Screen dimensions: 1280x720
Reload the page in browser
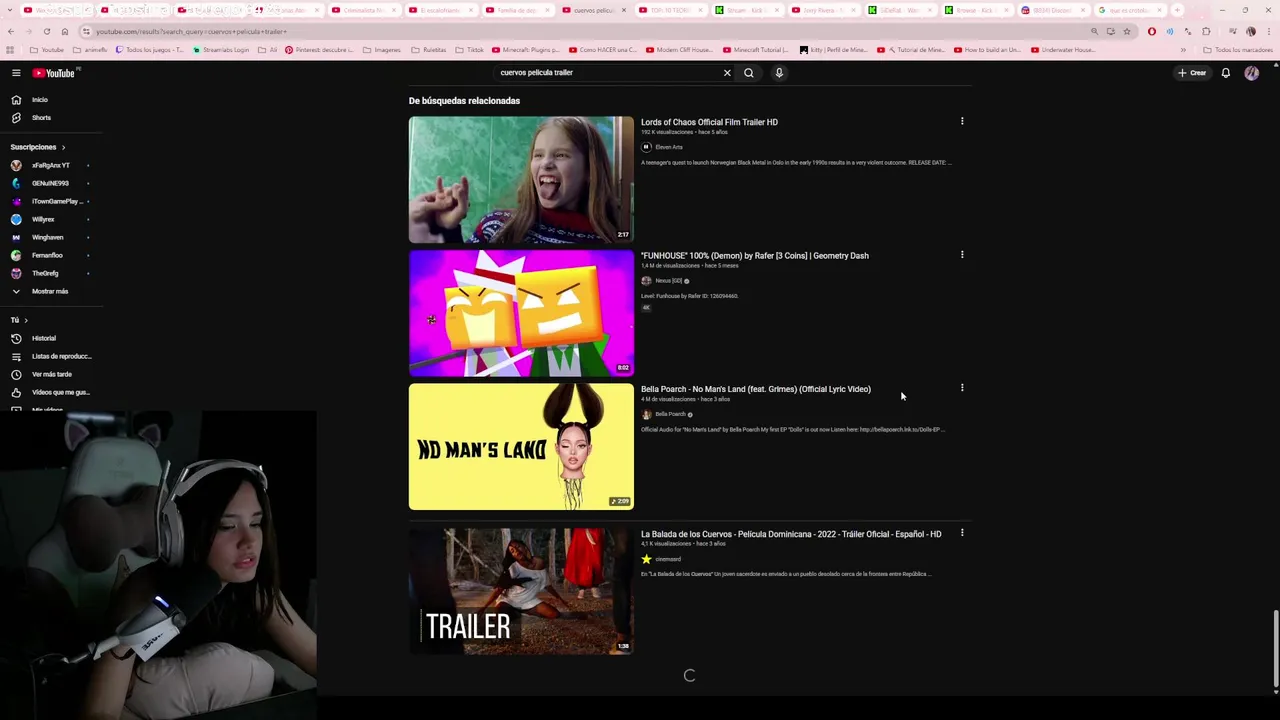46,31
